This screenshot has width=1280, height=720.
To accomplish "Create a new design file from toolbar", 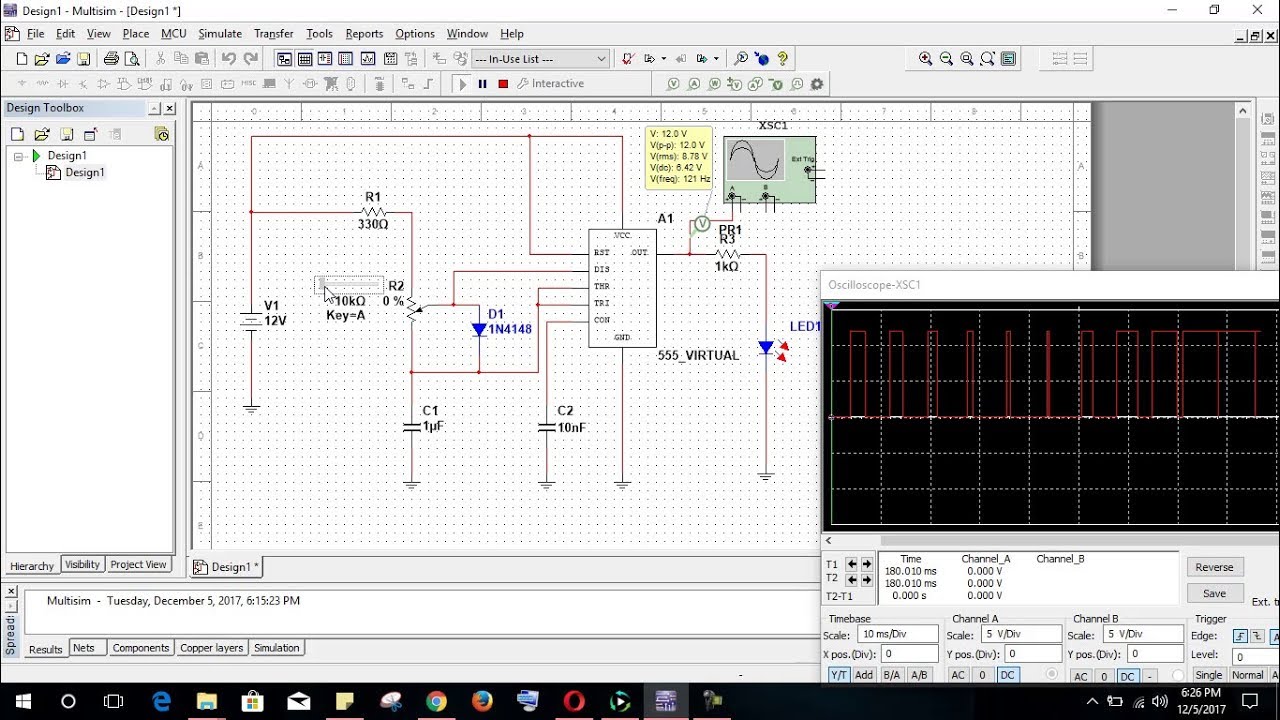I will click(x=22, y=59).
